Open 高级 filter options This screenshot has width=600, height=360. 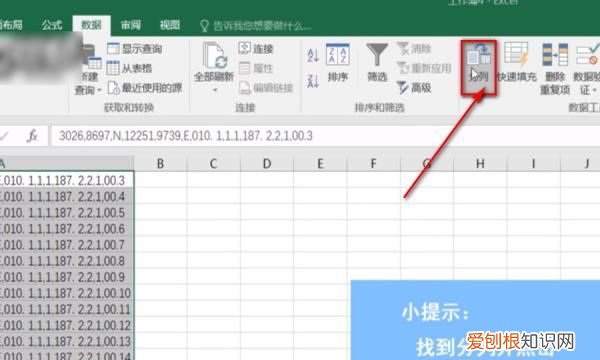(x=414, y=88)
